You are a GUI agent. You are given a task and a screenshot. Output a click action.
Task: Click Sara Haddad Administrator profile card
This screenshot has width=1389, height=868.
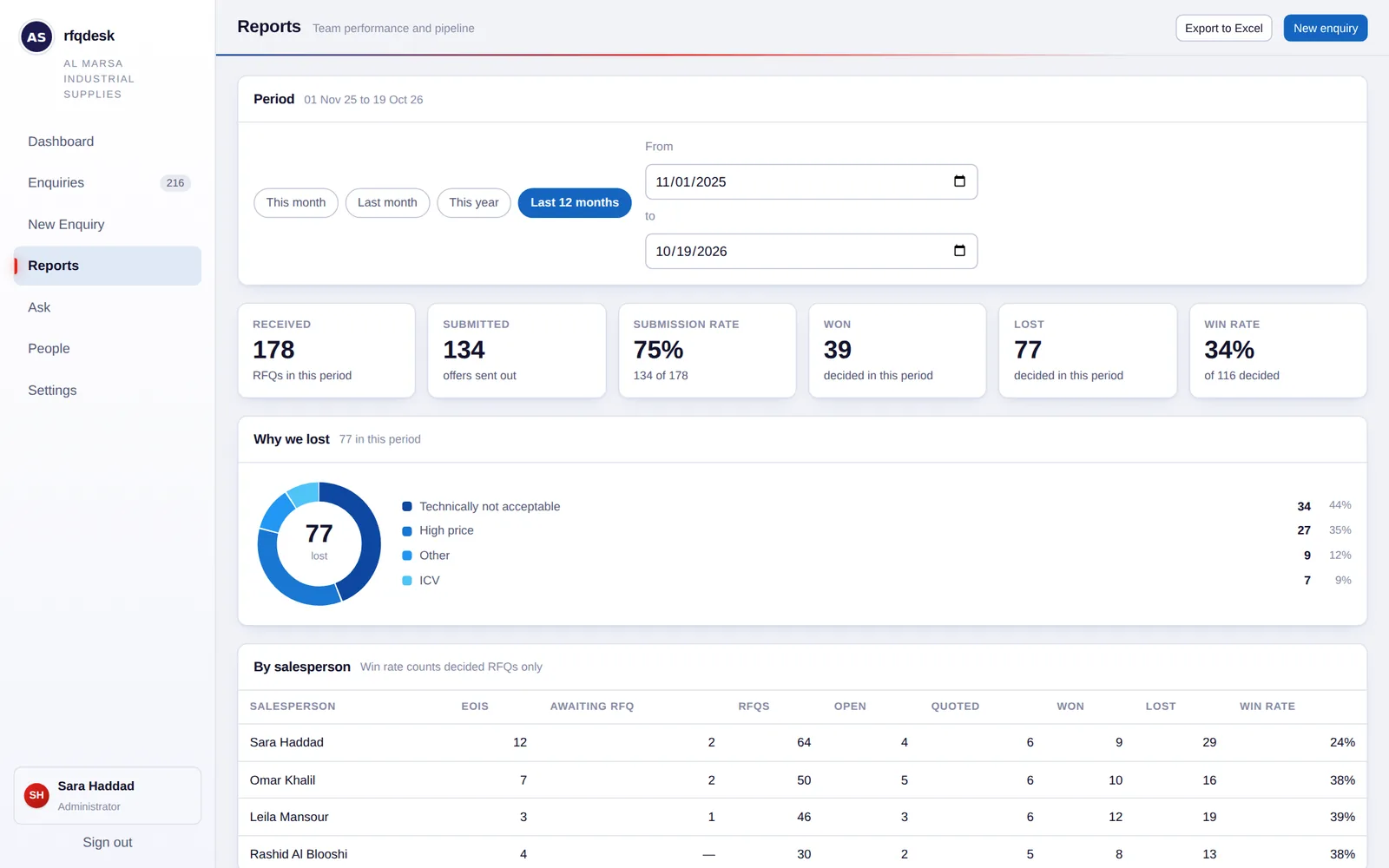108,795
